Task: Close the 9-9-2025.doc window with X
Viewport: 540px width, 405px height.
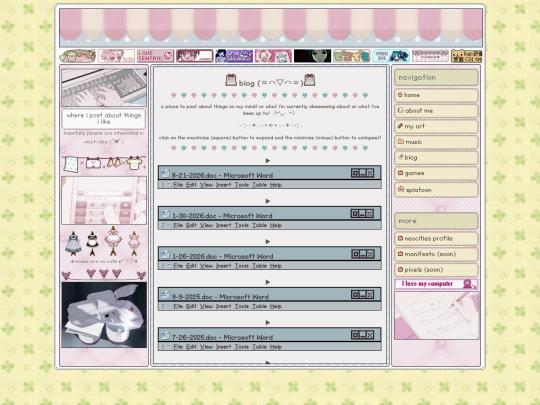Action: click(370, 294)
